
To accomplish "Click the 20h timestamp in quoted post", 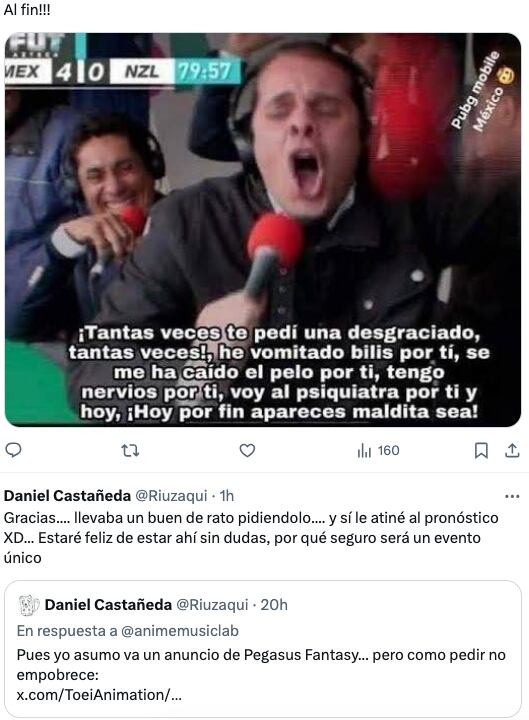I will 274,605.
